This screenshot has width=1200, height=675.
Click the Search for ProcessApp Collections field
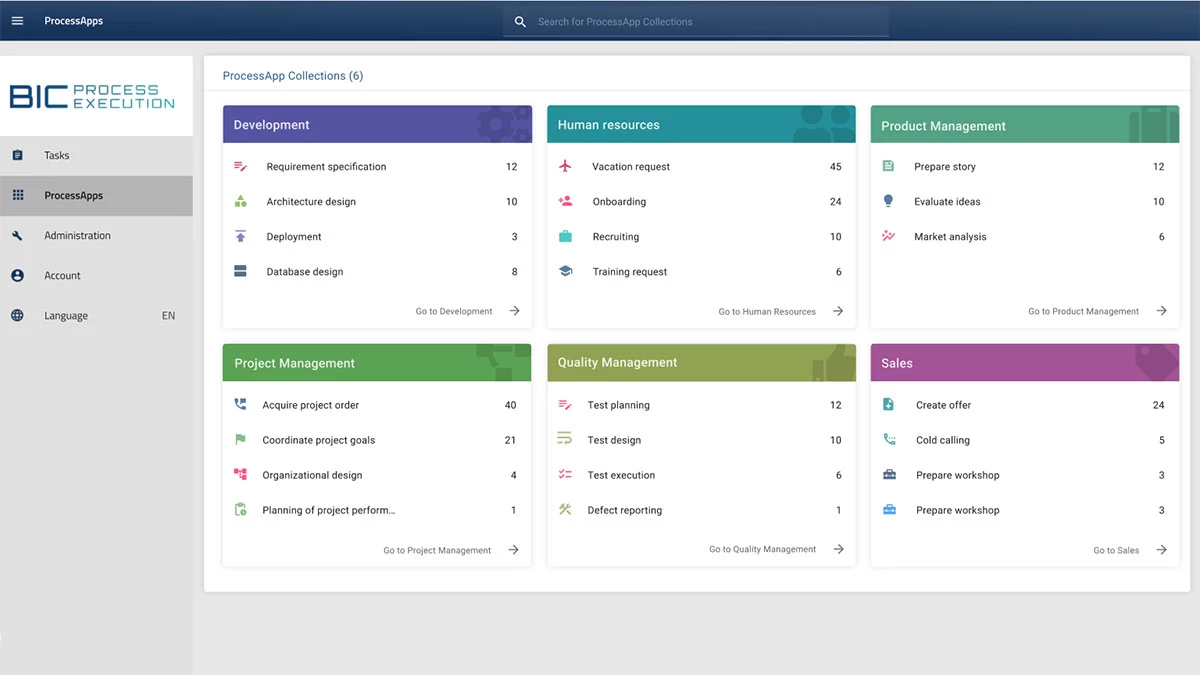pos(696,21)
